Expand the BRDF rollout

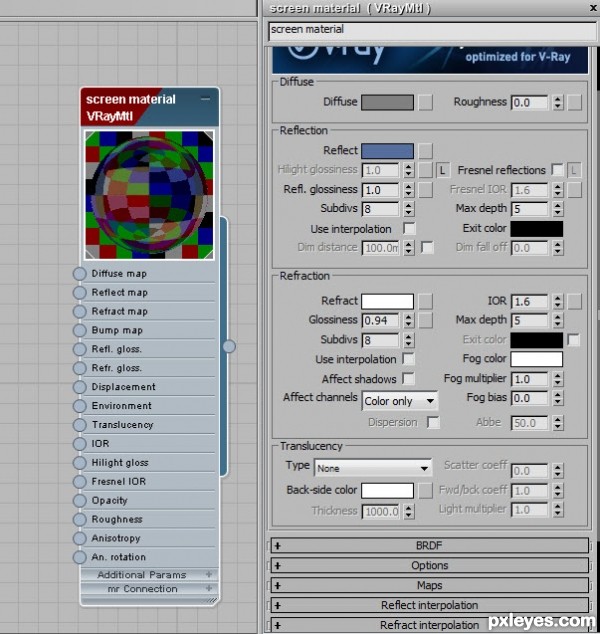(429, 545)
